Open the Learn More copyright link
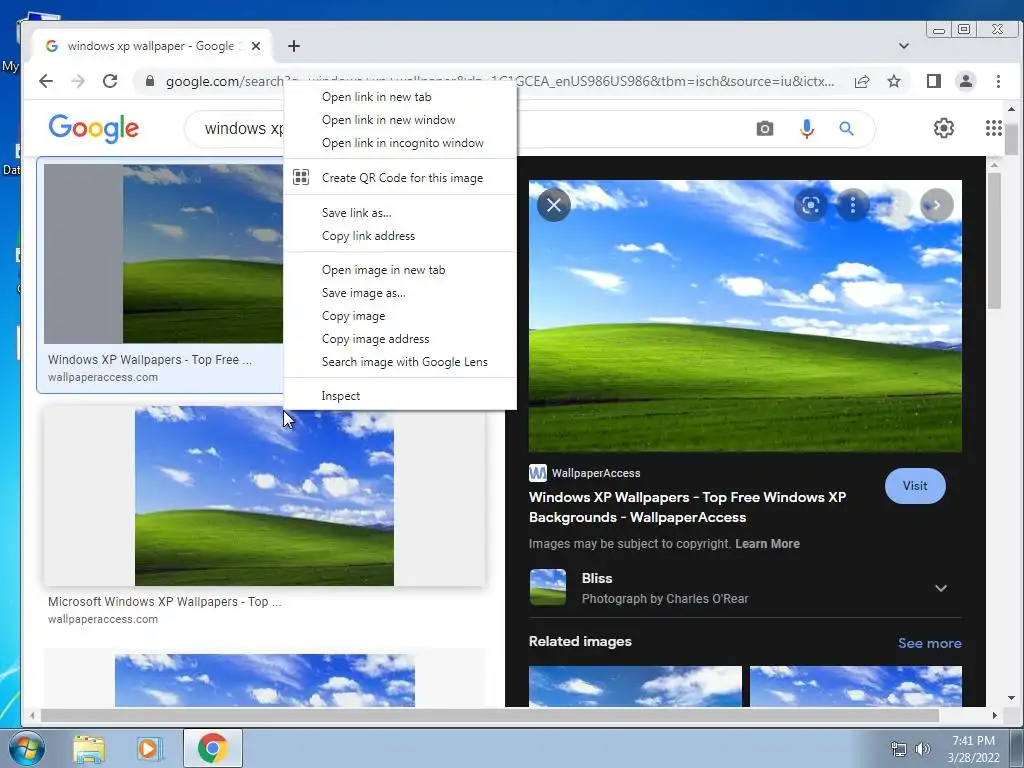 click(767, 543)
